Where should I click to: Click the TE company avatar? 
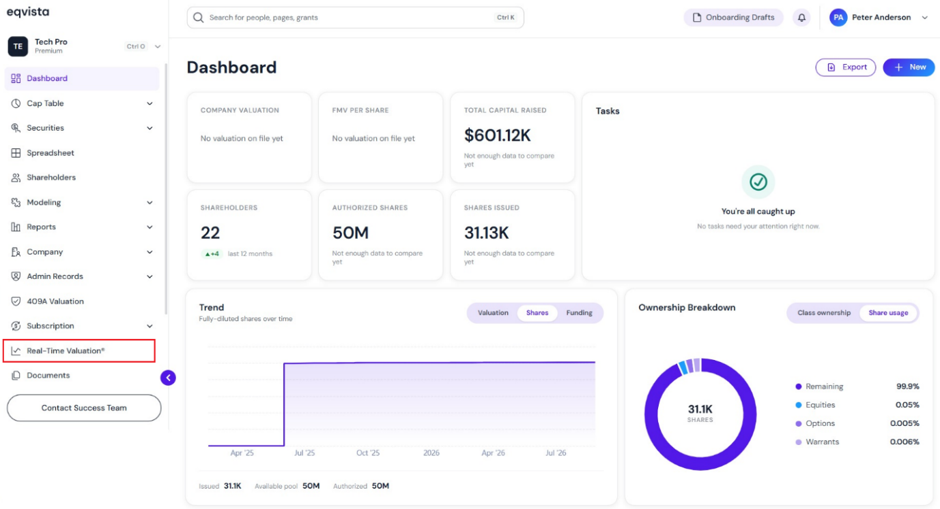[x=18, y=46]
